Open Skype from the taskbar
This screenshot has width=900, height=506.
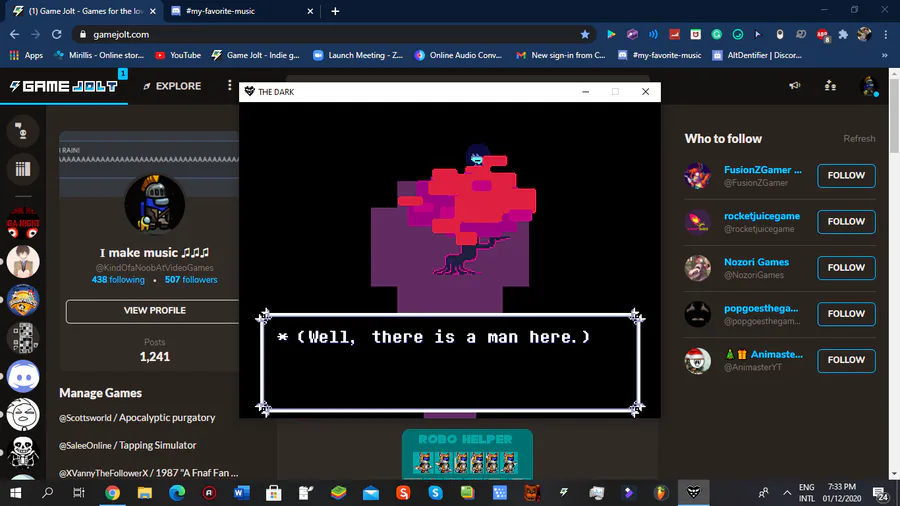pyautogui.click(x=435, y=493)
